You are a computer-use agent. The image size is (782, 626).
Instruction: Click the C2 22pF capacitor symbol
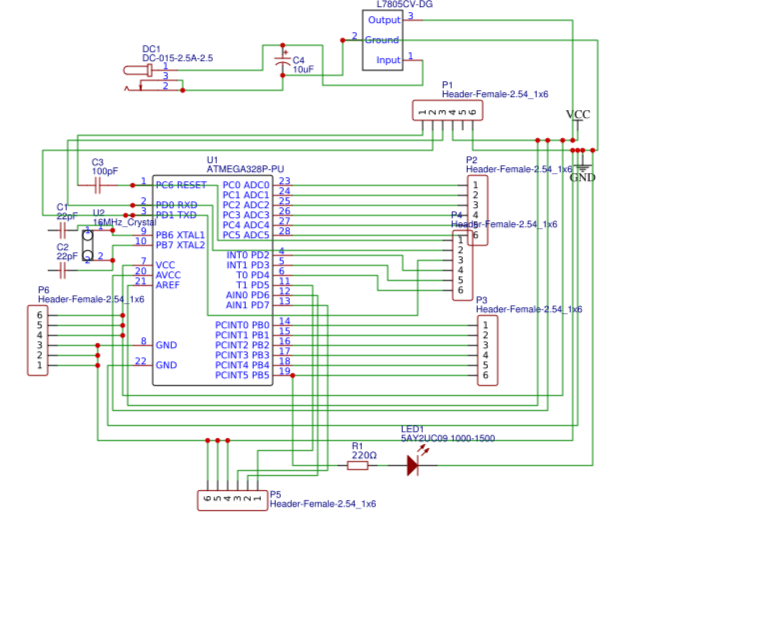click(64, 270)
